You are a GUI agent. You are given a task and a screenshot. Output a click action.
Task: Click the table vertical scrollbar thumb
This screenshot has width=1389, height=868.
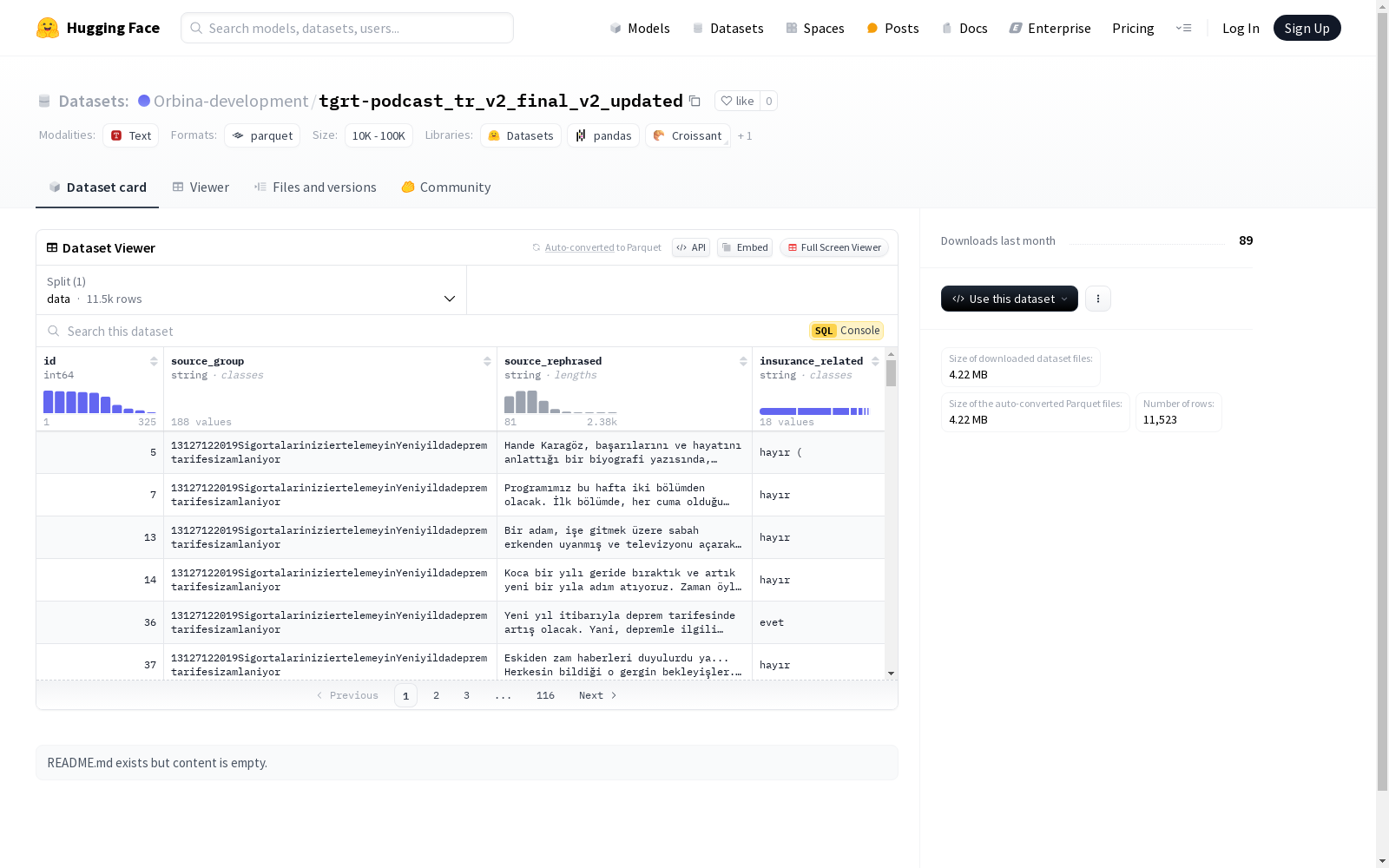[x=891, y=373]
